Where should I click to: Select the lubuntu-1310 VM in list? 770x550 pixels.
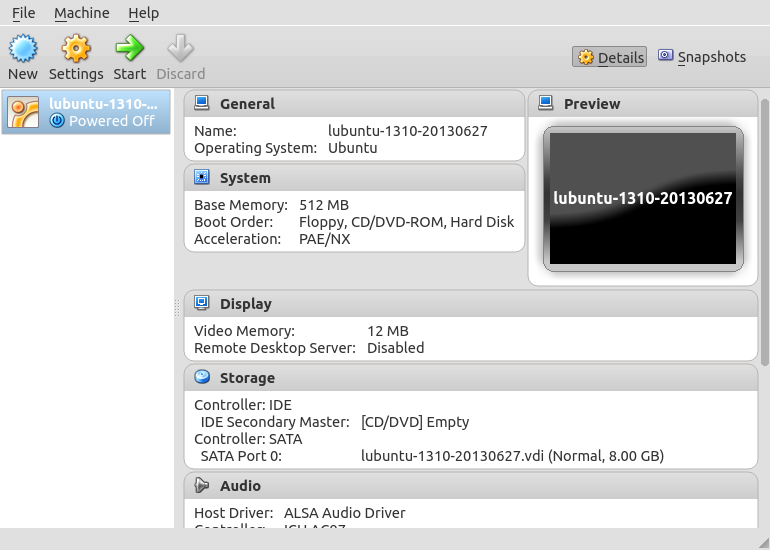pos(86,112)
